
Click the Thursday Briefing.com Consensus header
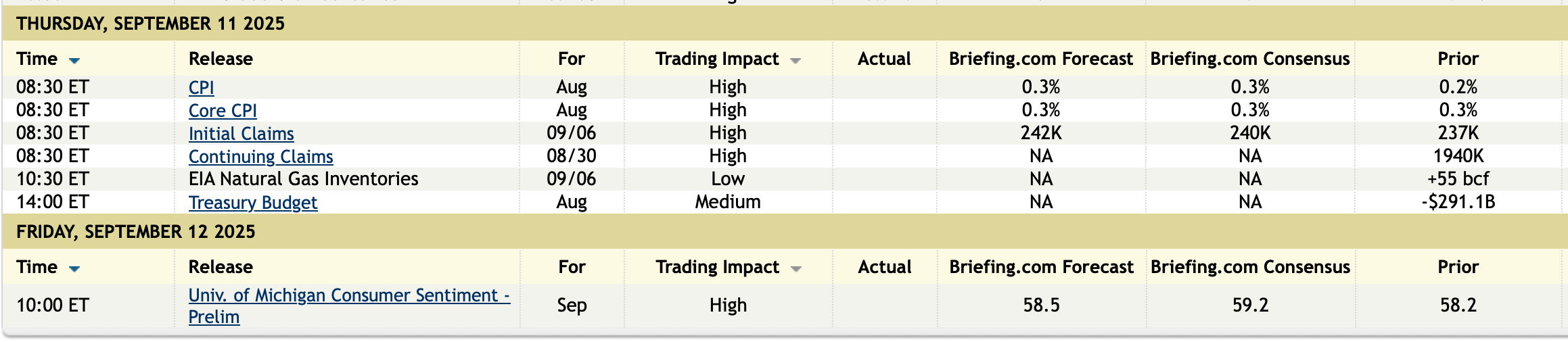coord(1249,59)
